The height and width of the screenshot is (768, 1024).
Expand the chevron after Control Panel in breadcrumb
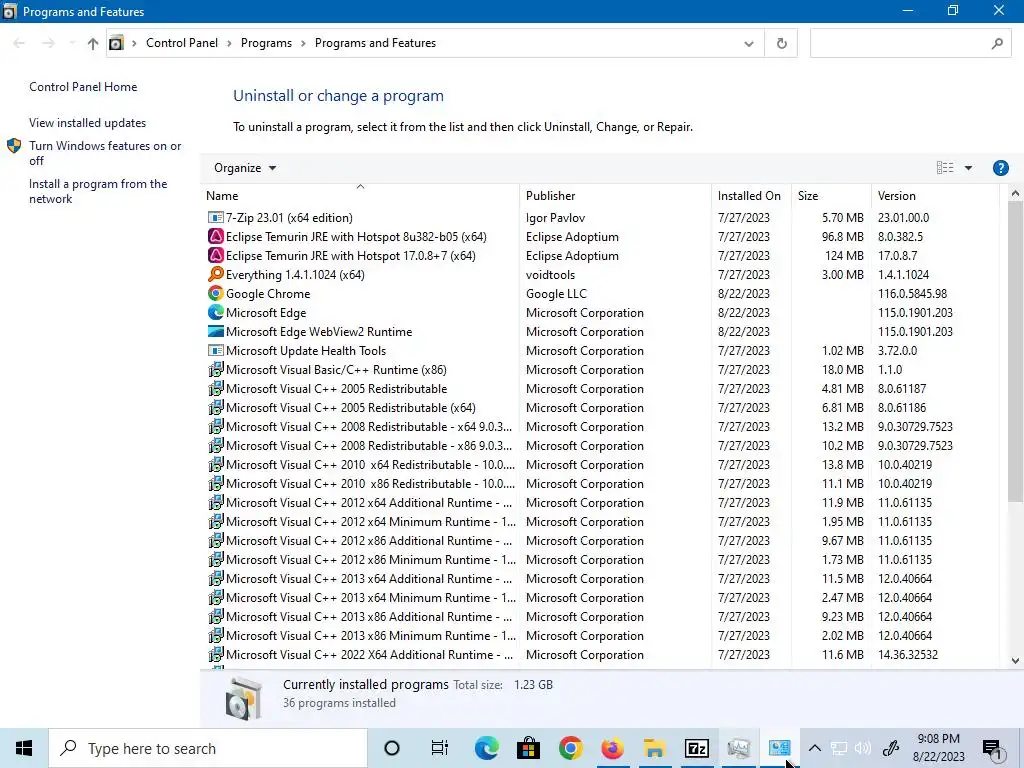pos(229,43)
